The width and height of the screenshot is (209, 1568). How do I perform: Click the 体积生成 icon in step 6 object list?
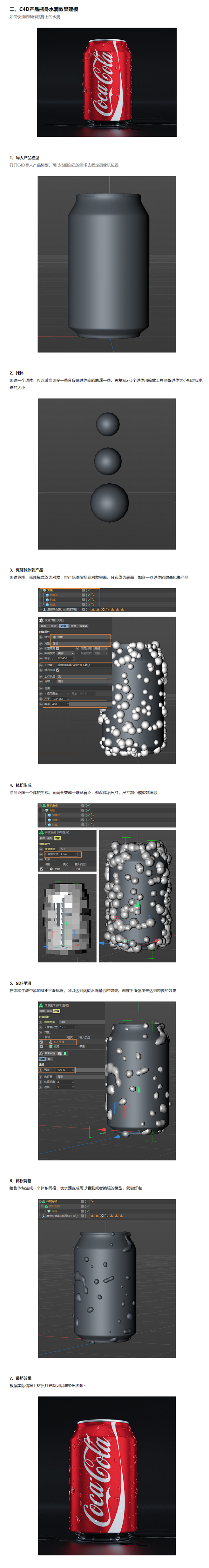point(46,1206)
